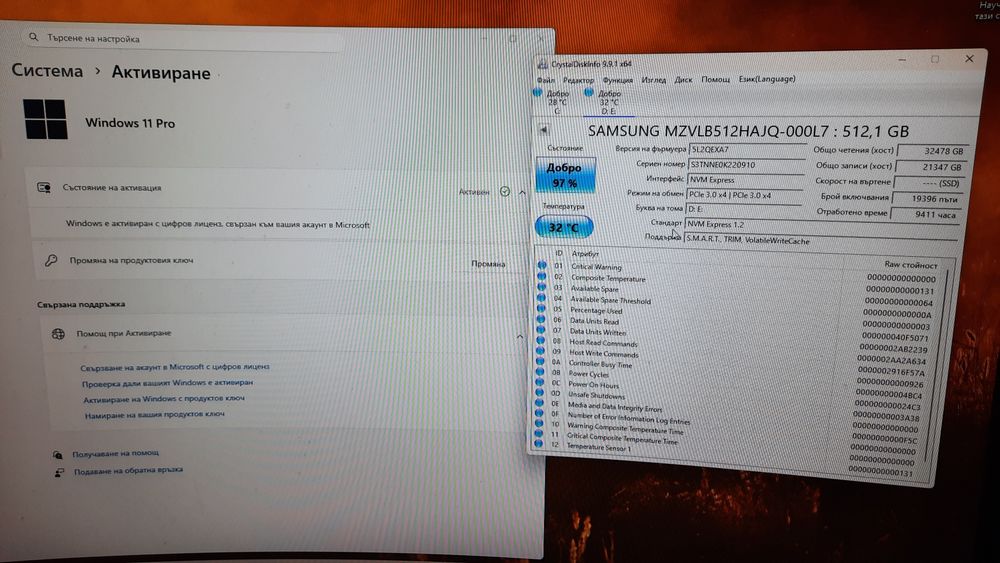Click the search magnifier icon in Settings
Screen dimensions: 1000x563
tap(33, 38)
